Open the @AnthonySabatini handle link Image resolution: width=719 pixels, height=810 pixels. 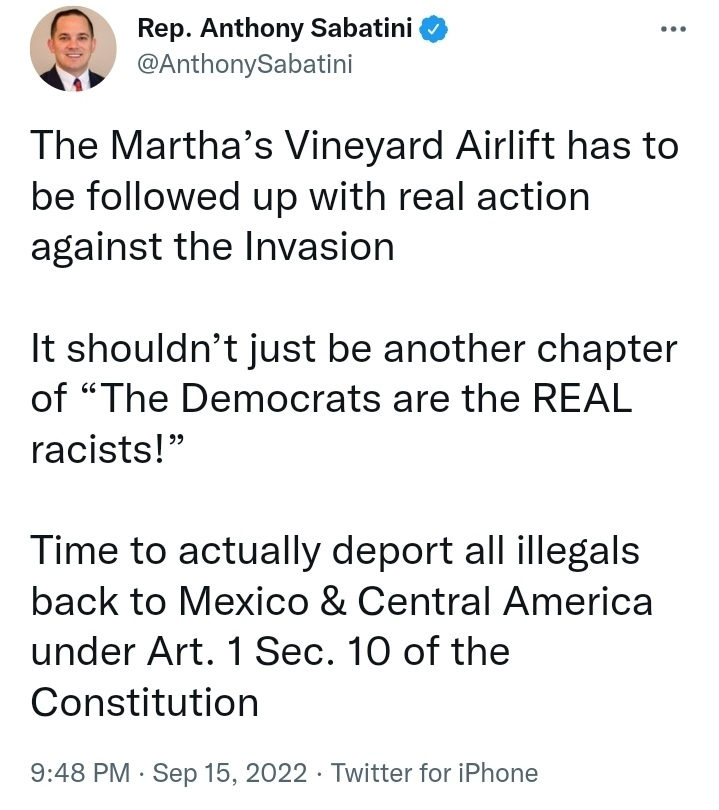(x=243, y=65)
